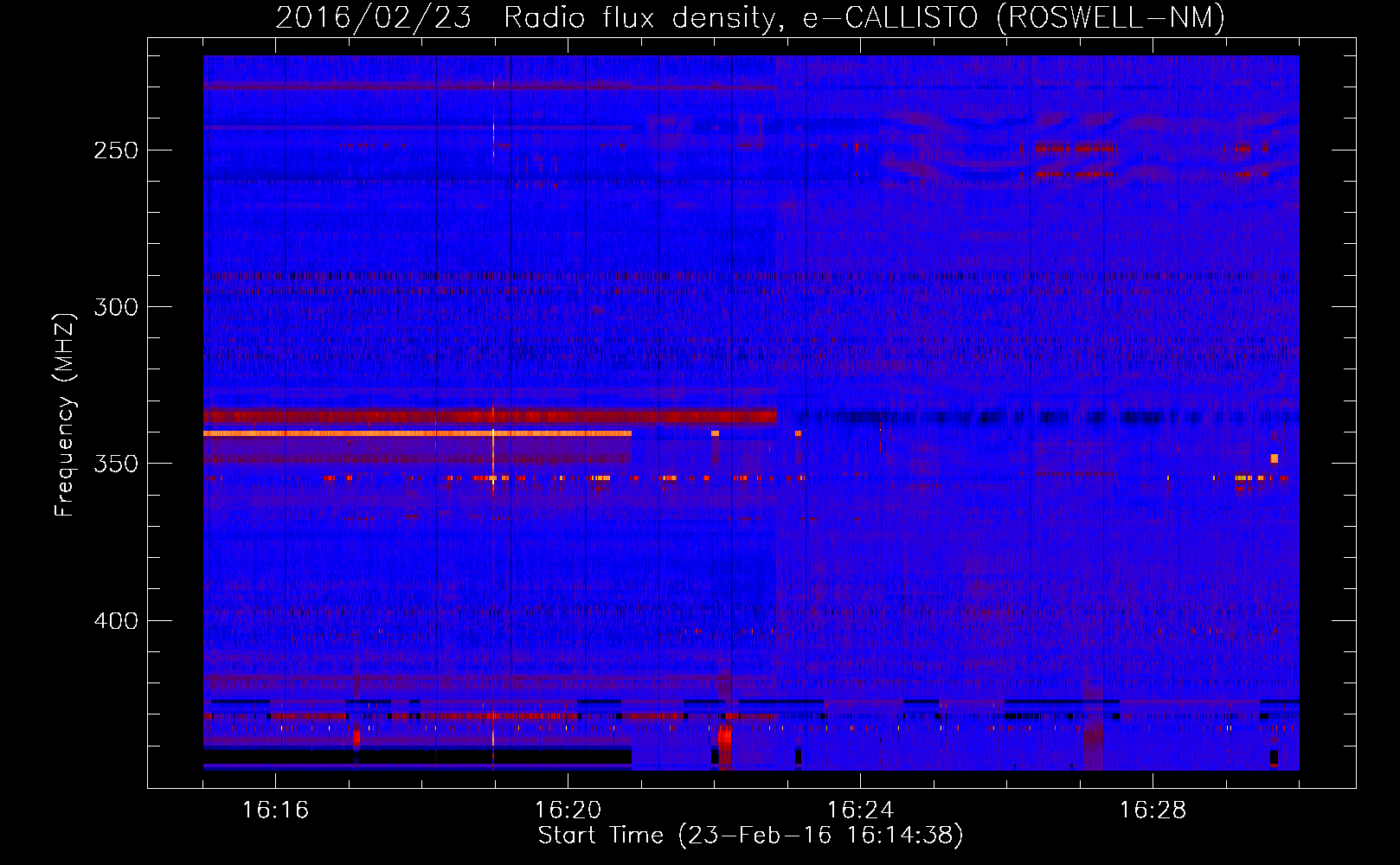The width and height of the screenshot is (1400, 865).
Task: Click the 400 frequency tick label
Action: [x=116, y=621]
